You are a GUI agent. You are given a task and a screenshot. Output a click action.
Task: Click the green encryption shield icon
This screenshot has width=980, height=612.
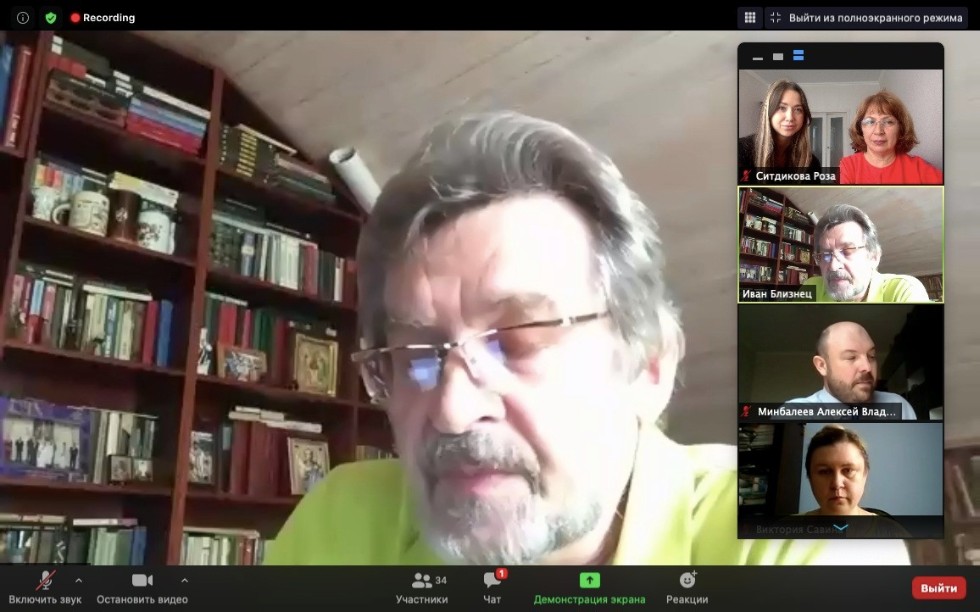point(51,17)
